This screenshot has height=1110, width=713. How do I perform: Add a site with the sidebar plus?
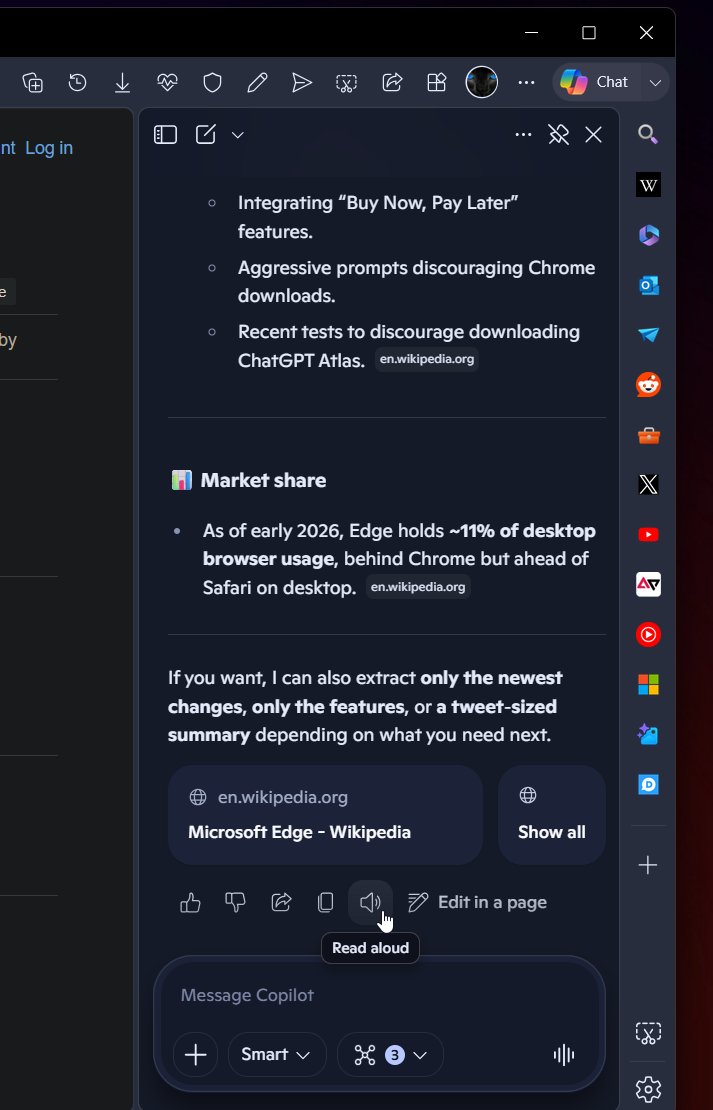click(648, 865)
